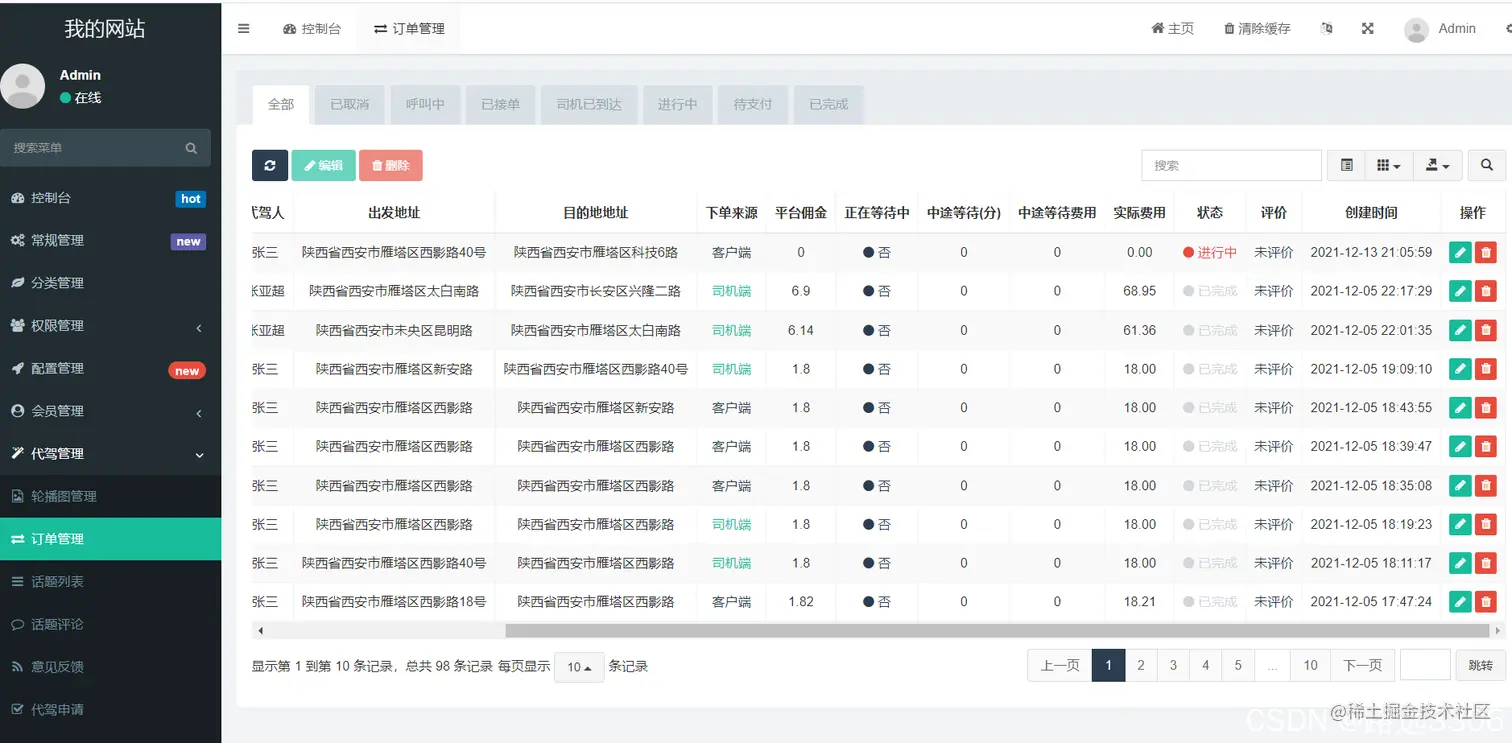Click the table 搜索 input field

[x=1231, y=166]
